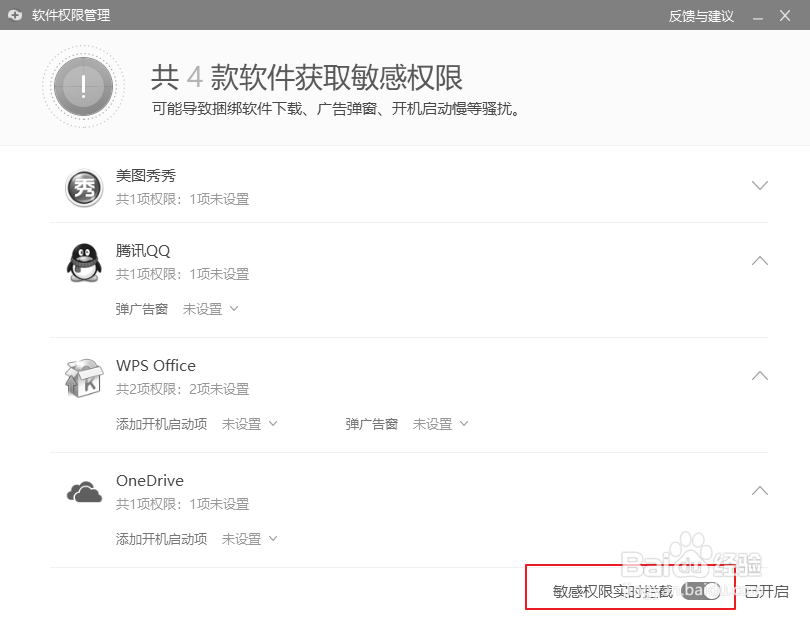This screenshot has height=618, width=810.
Task: Open the 反馈与建议 link
Action: click(x=700, y=15)
